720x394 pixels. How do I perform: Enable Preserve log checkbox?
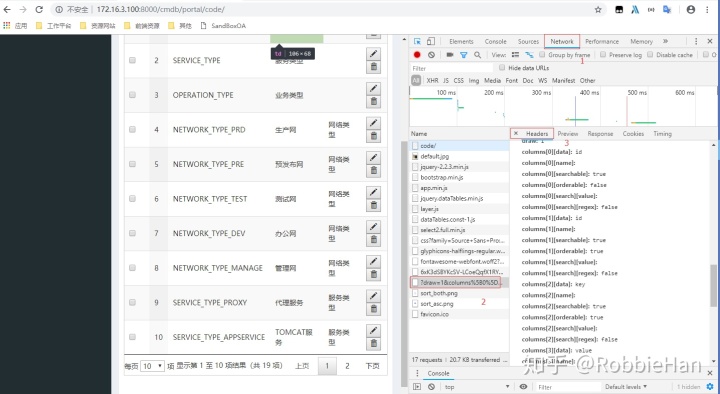tap(603, 55)
